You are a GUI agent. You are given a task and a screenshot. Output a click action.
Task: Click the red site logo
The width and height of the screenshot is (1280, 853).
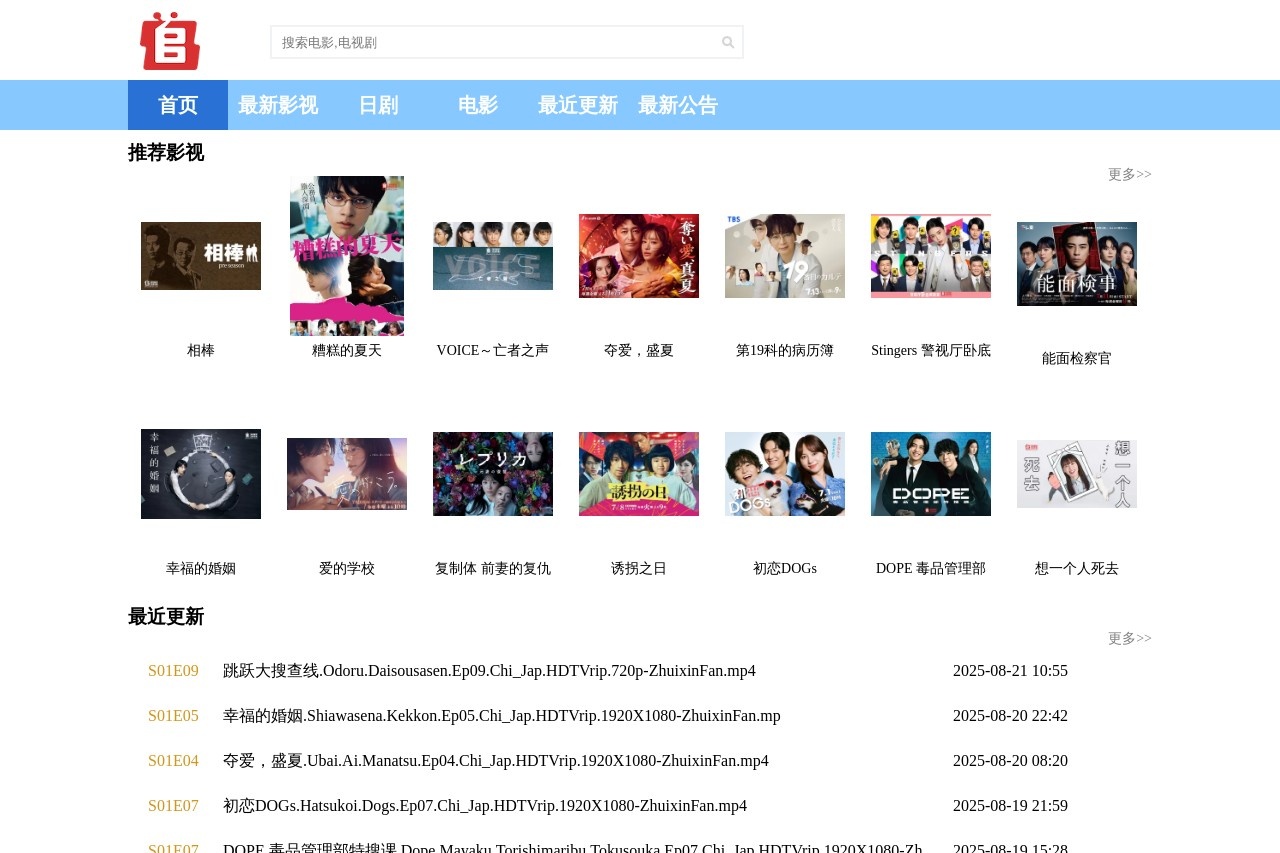click(x=170, y=41)
